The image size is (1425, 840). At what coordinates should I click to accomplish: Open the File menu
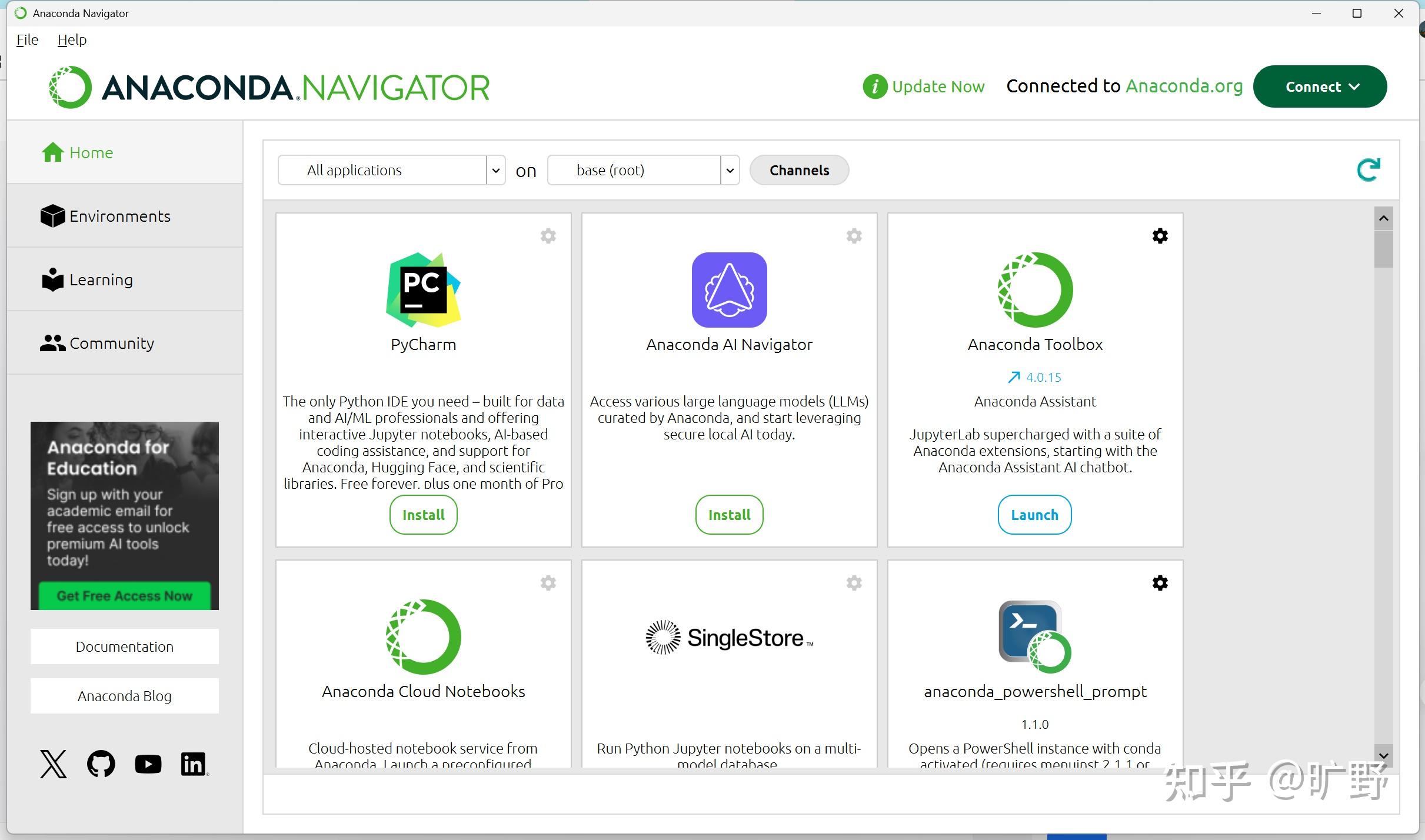tap(27, 39)
